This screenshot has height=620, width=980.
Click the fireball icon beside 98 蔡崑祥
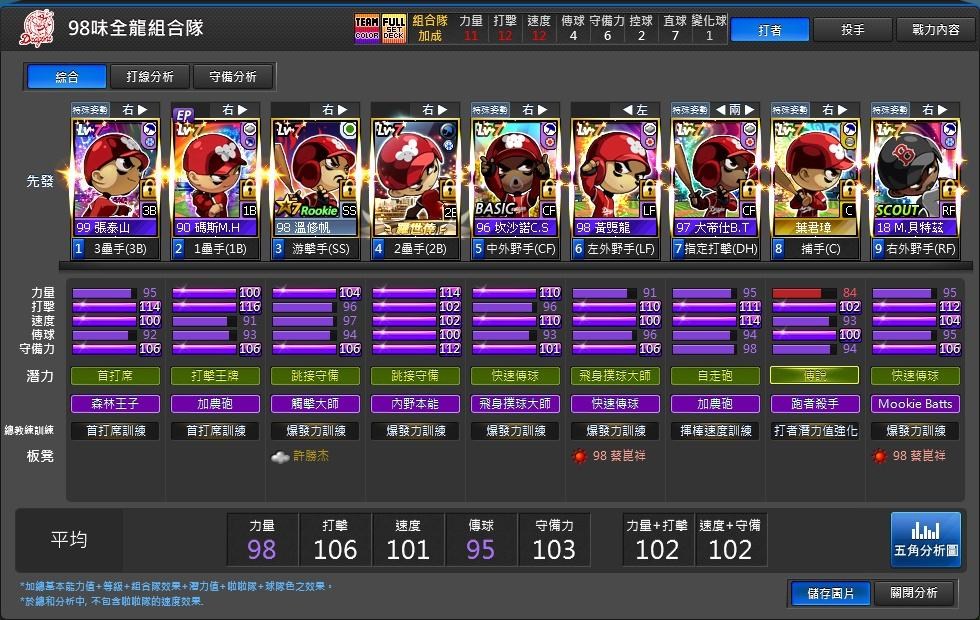[x=579, y=456]
